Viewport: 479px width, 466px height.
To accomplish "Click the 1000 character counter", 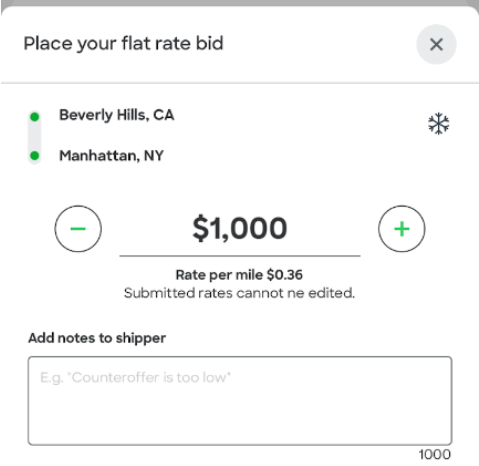I will click(435, 454).
